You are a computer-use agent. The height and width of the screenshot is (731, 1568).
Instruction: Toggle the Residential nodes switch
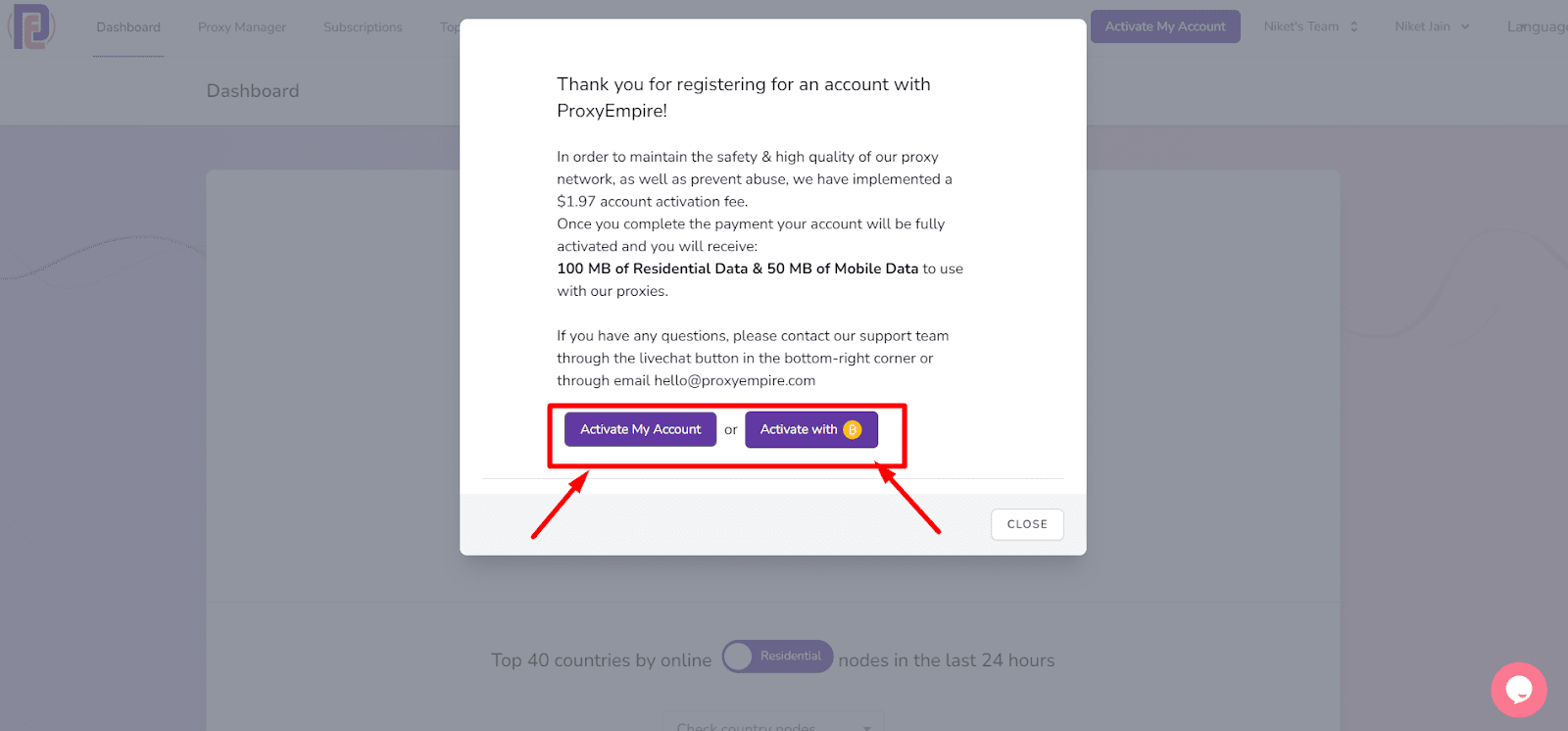click(x=778, y=657)
